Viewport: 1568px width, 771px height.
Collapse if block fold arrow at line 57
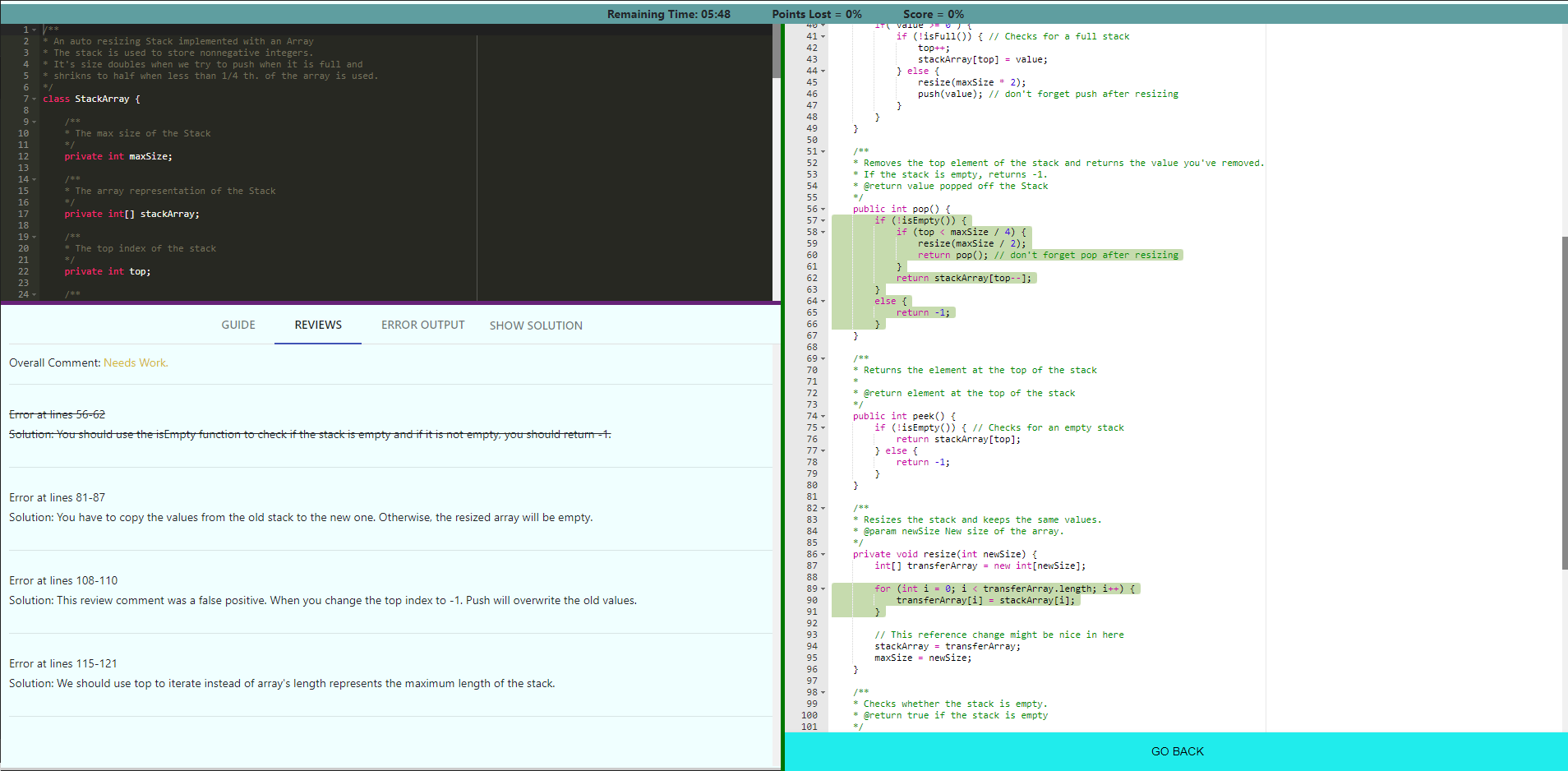[823, 220]
